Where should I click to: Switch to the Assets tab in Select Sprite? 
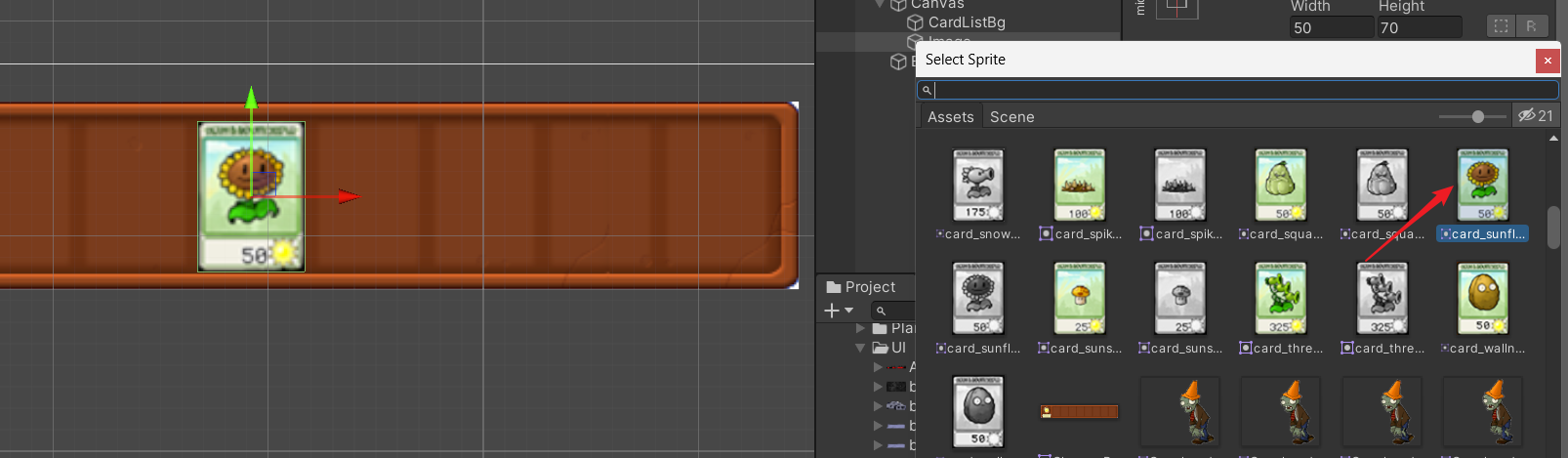click(950, 117)
